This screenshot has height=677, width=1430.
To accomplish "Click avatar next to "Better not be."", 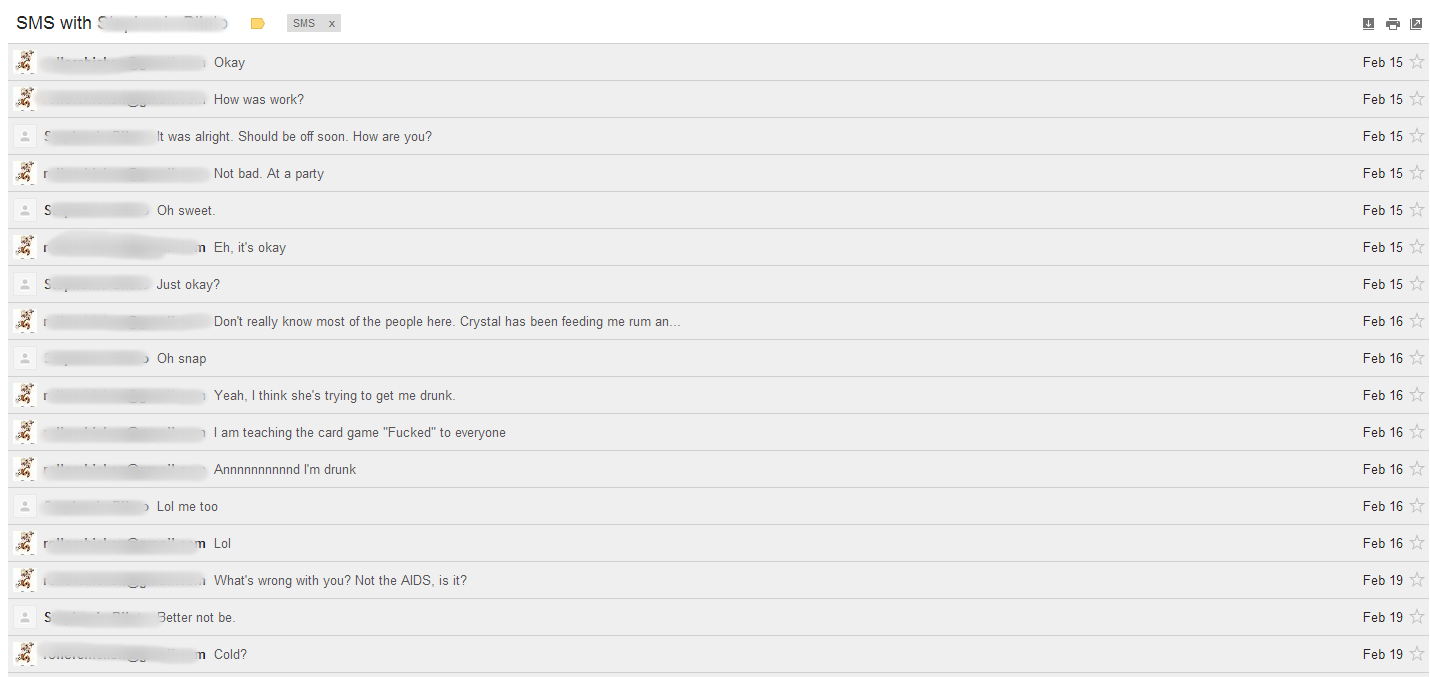I will [x=26, y=617].
